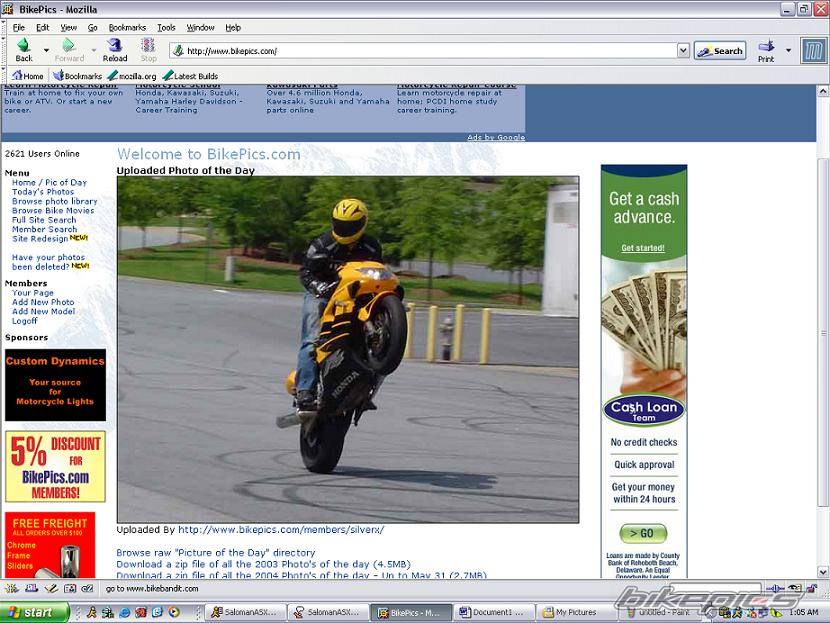The image size is (830, 623).
Task: Click the Custom Dynamics sponsor banner
Action: (x=56, y=385)
